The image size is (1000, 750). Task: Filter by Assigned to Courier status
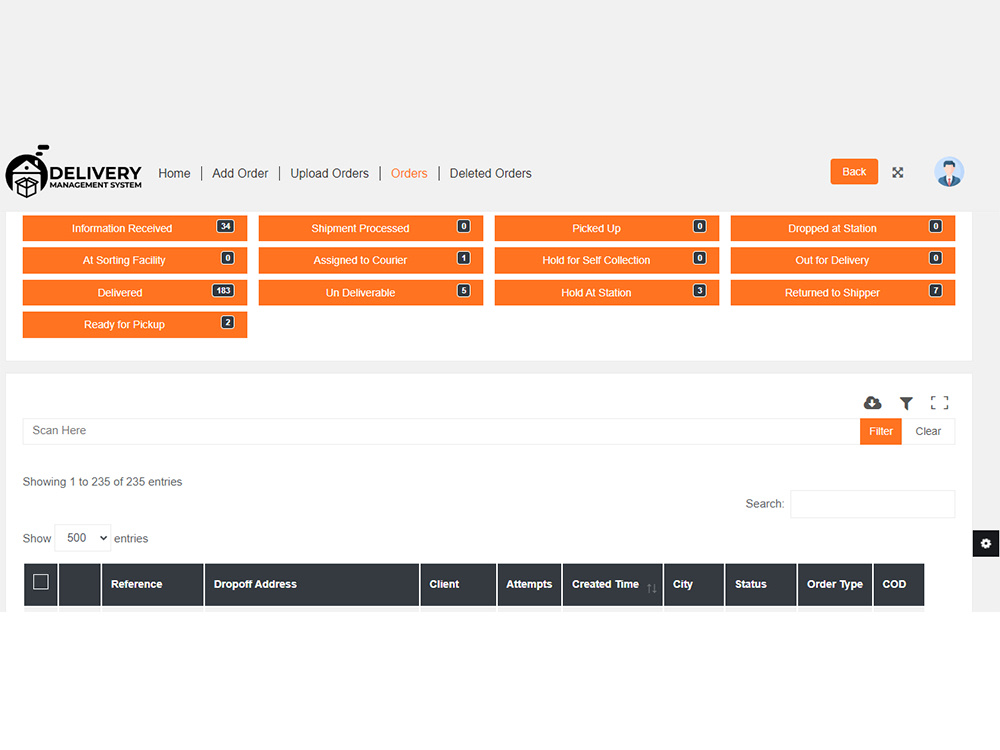pyautogui.click(x=371, y=260)
